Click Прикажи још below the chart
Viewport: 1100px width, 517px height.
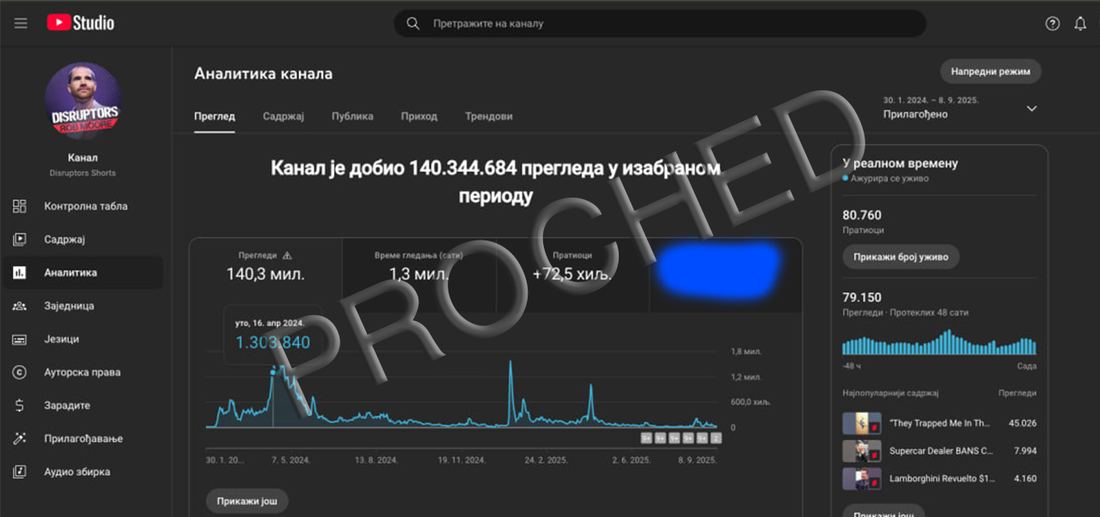(247, 501)
